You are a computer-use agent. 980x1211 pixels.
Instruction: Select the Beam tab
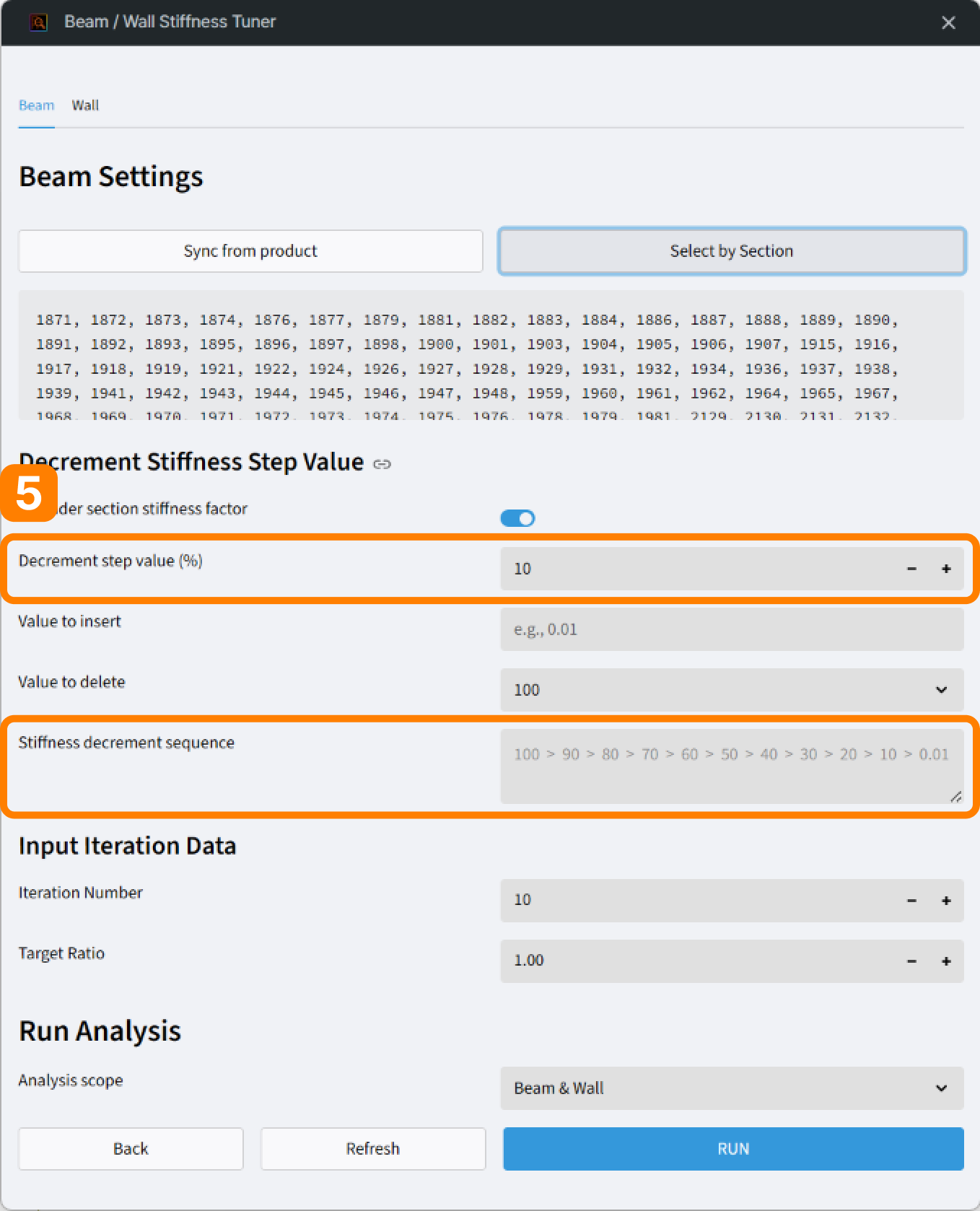click(x=36, y=105)
